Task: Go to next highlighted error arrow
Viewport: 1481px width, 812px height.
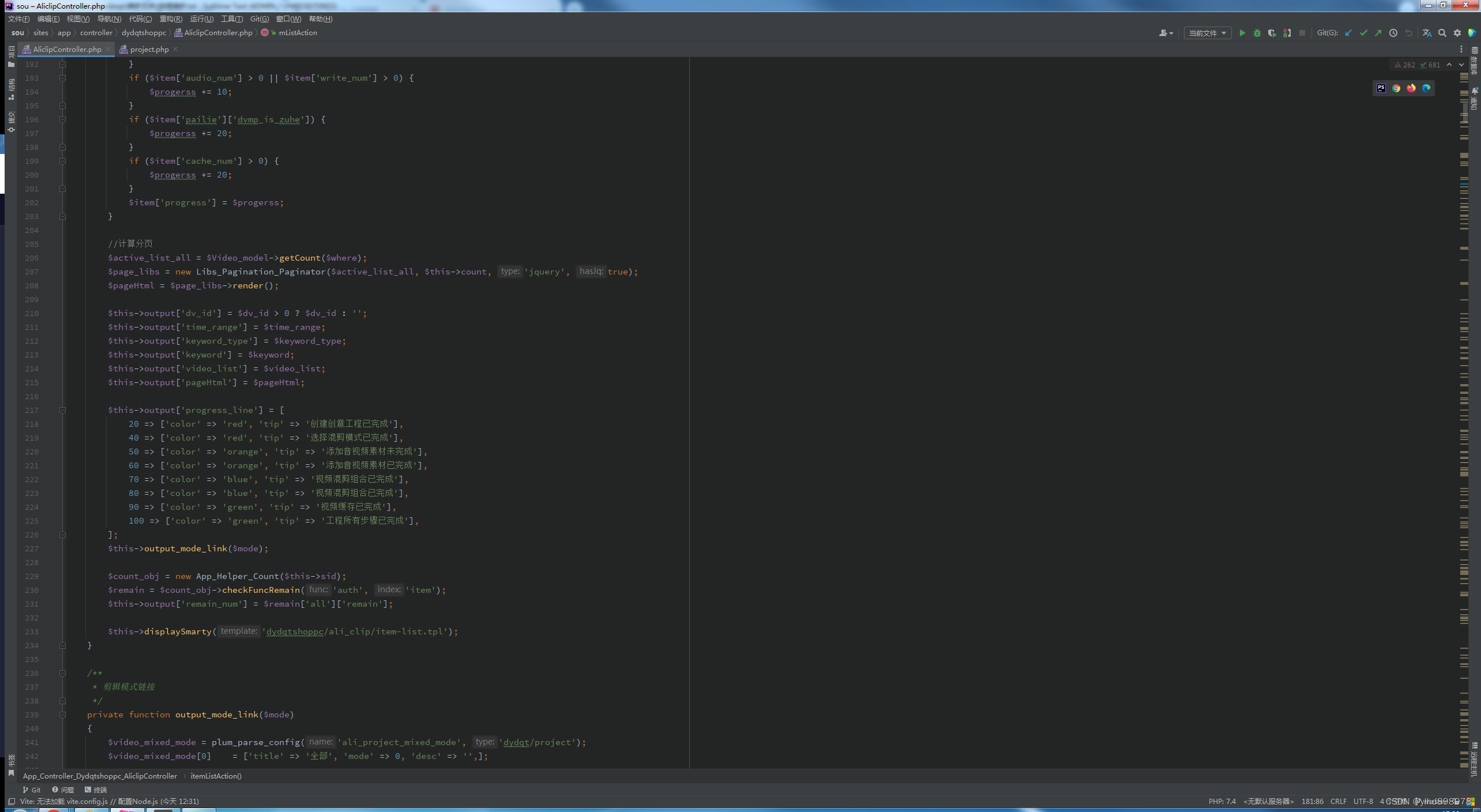Action: tap(1461, 65)
